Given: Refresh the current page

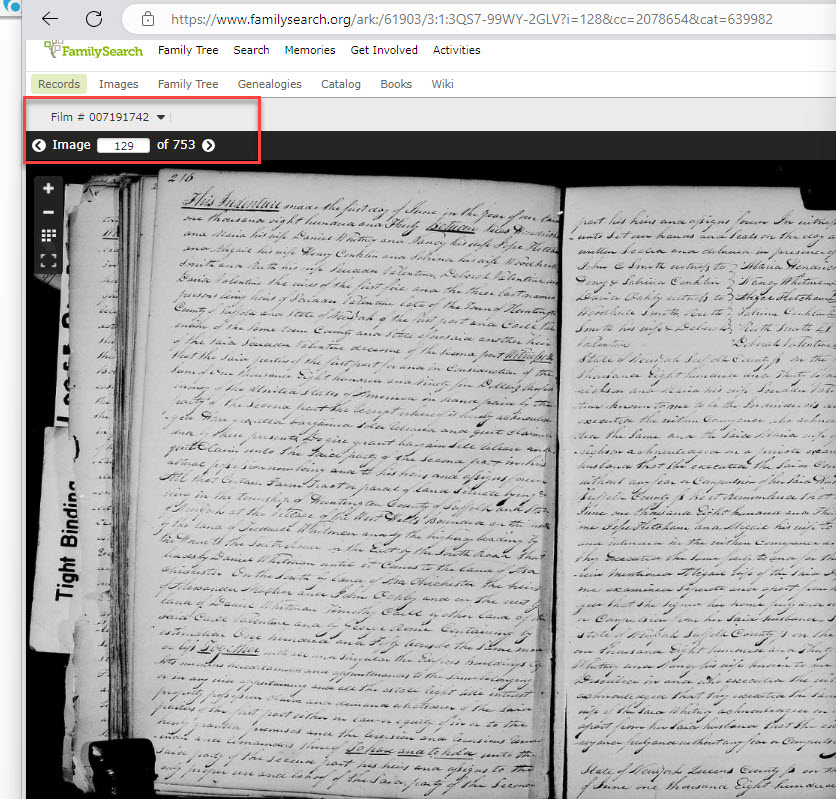Looking at the screenshot, I should pyautogui.click(x=93, y=18).
